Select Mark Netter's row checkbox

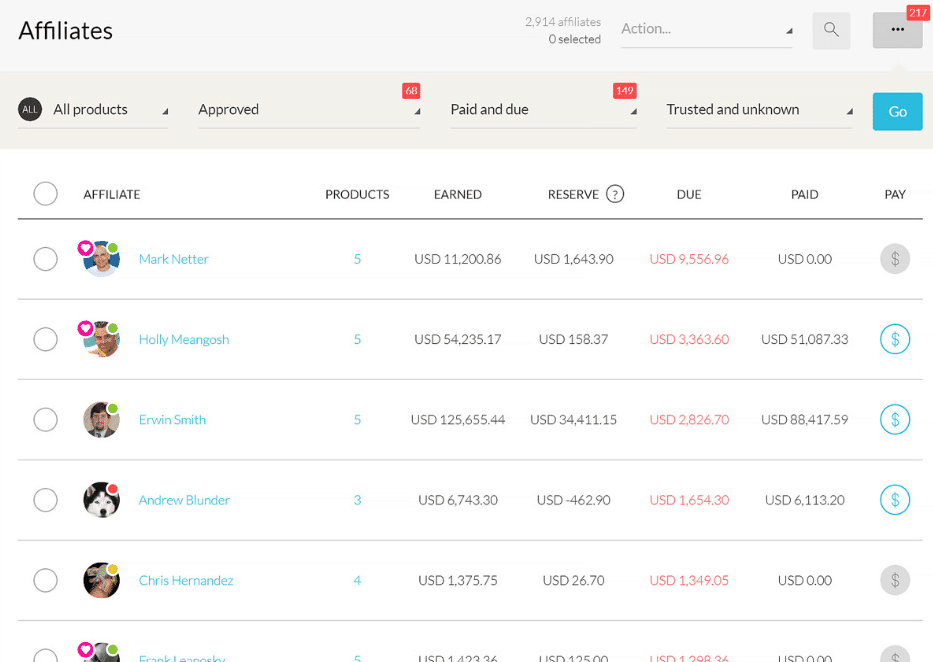coord(45,259)
